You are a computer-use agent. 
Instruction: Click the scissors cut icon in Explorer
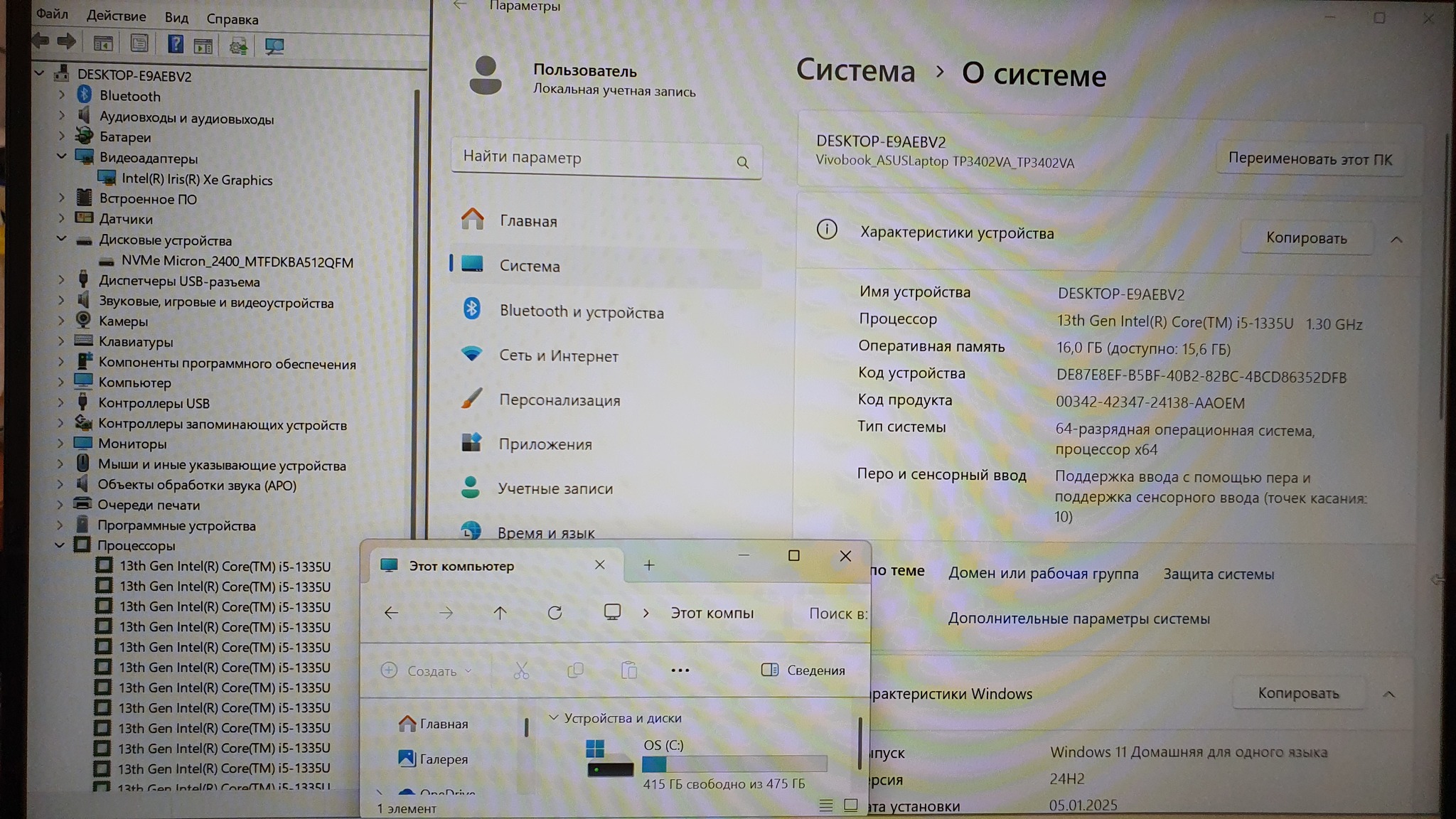click(521, 670)
